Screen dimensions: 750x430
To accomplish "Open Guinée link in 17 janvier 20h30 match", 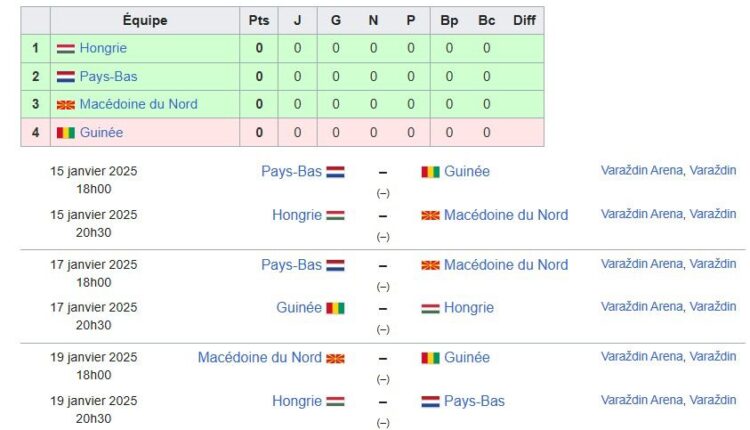I will coord(298,308).
